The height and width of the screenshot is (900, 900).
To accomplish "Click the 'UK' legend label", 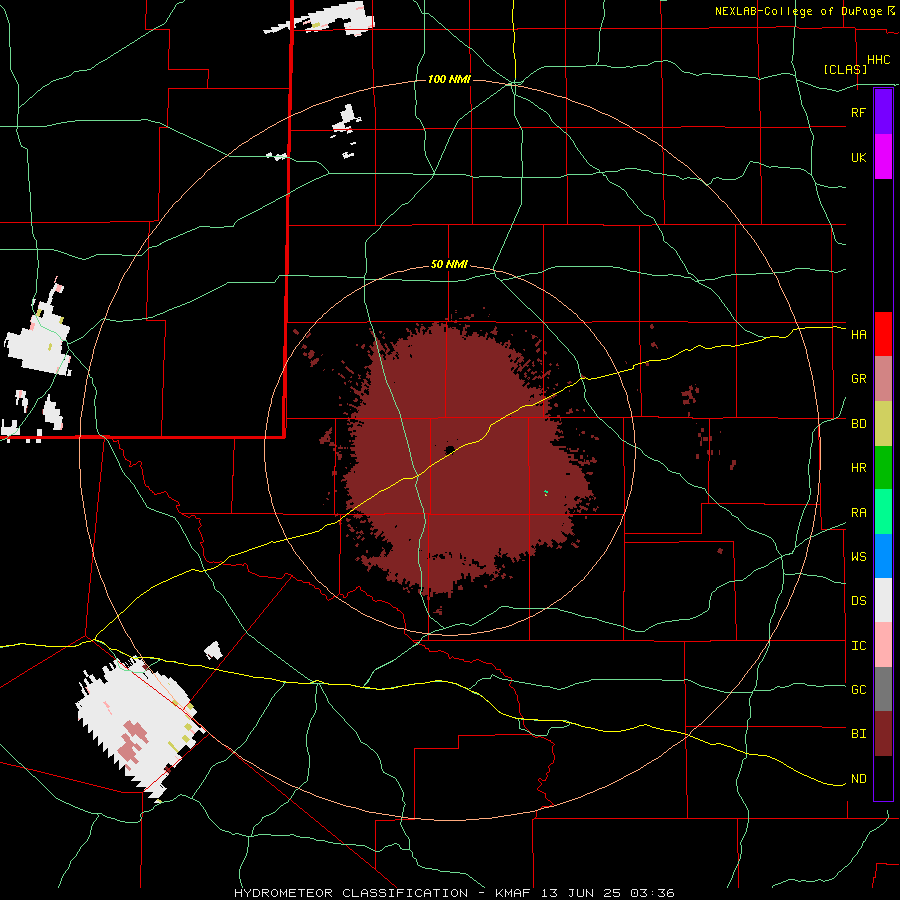I will pos(858,157).
